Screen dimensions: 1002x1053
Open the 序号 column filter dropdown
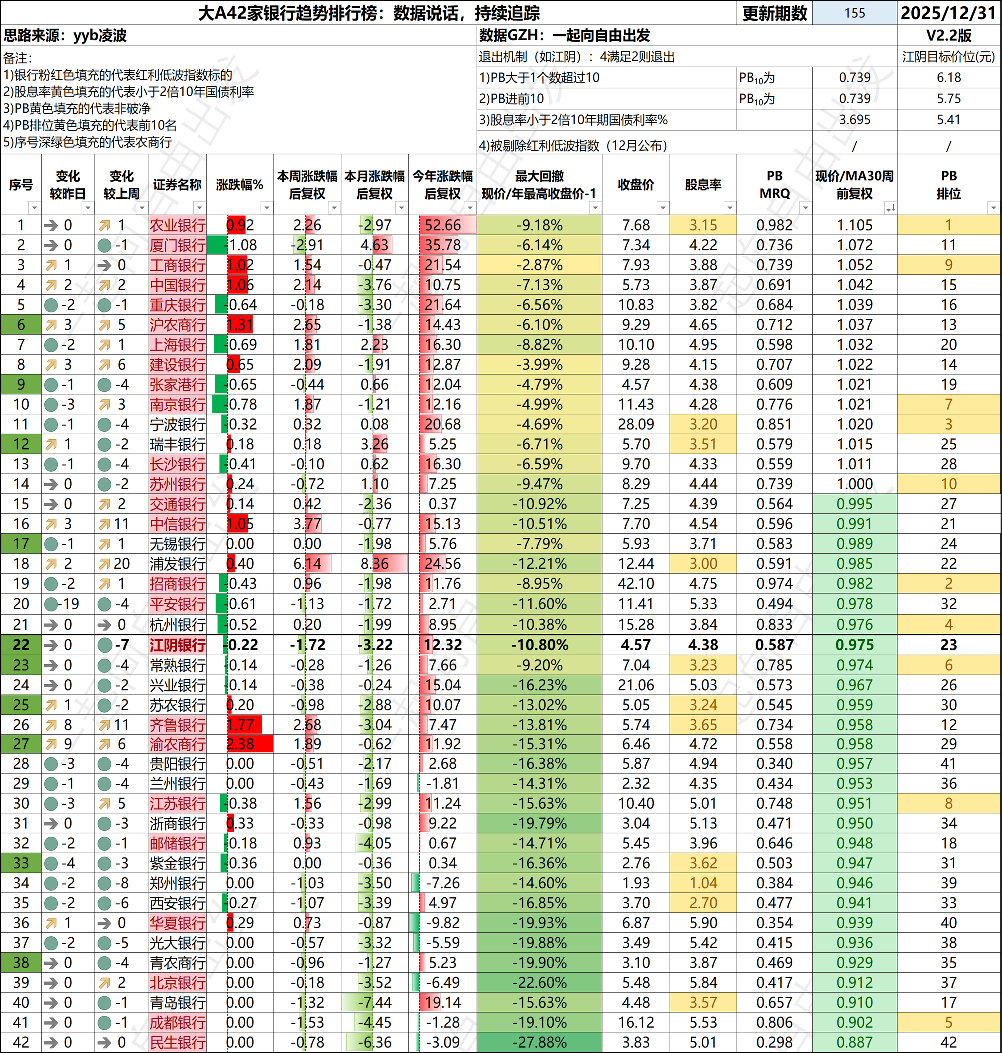point(34,208)
